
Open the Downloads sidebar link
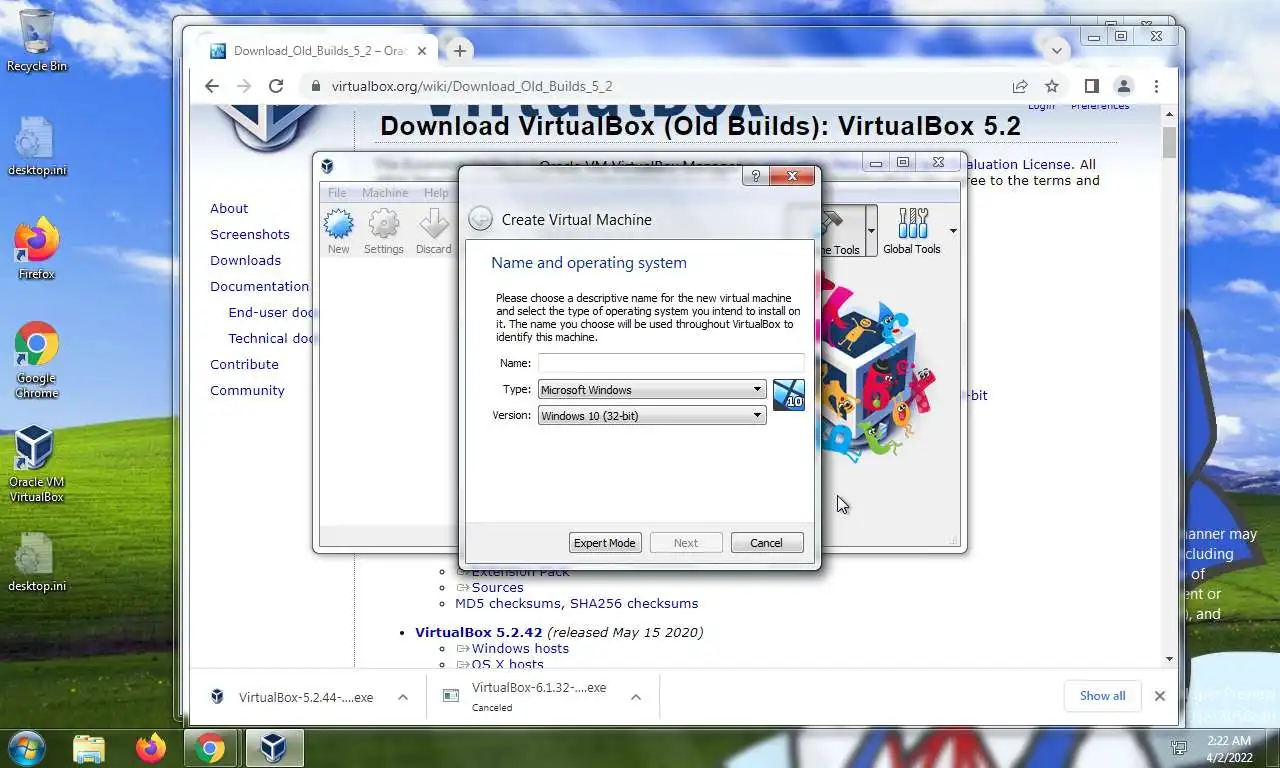[245, 260]
